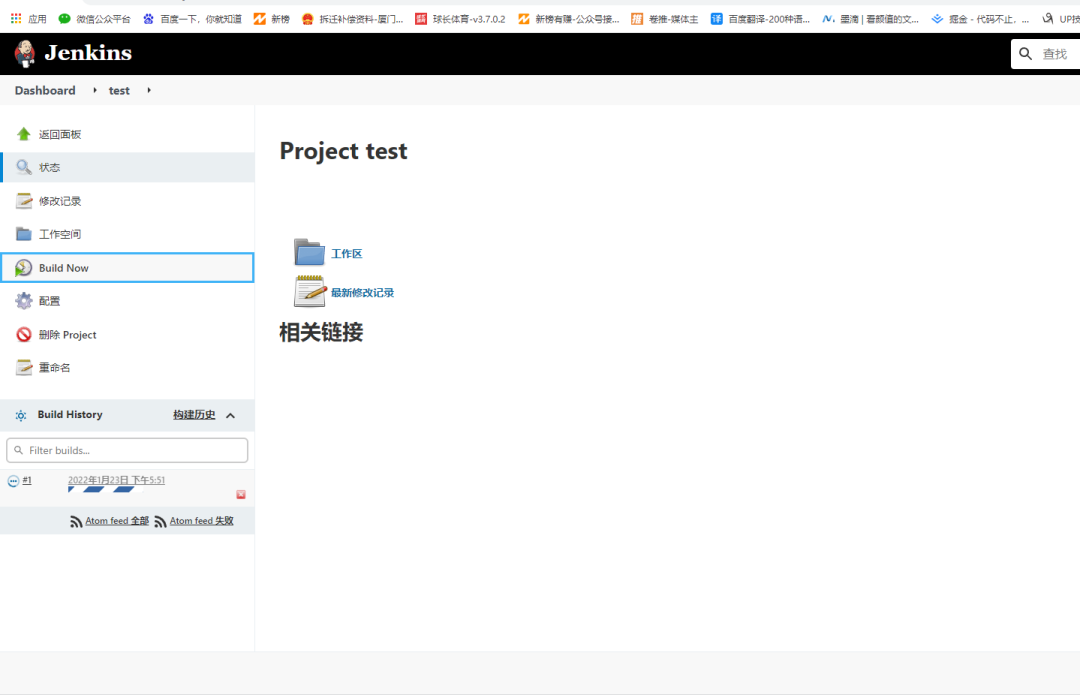Screen dimensions: 1080x695
Task: Open 重命名 in the sidebar
Action: coord(54,368)
